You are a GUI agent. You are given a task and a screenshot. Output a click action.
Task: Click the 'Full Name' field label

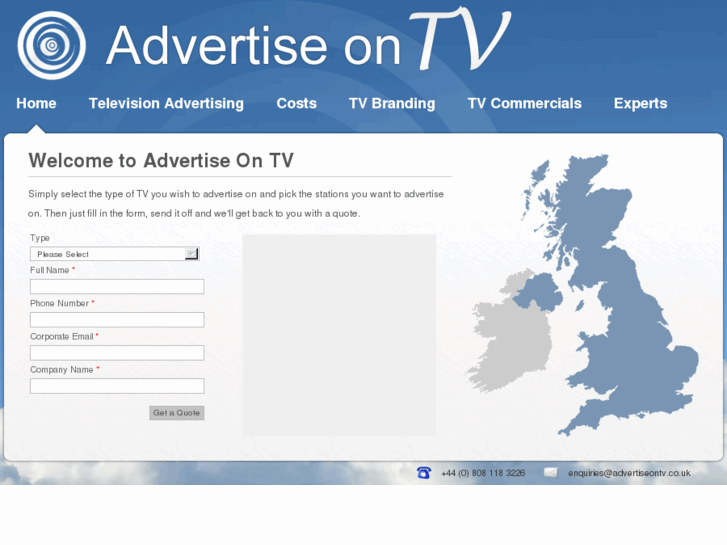tap(50, 270)
